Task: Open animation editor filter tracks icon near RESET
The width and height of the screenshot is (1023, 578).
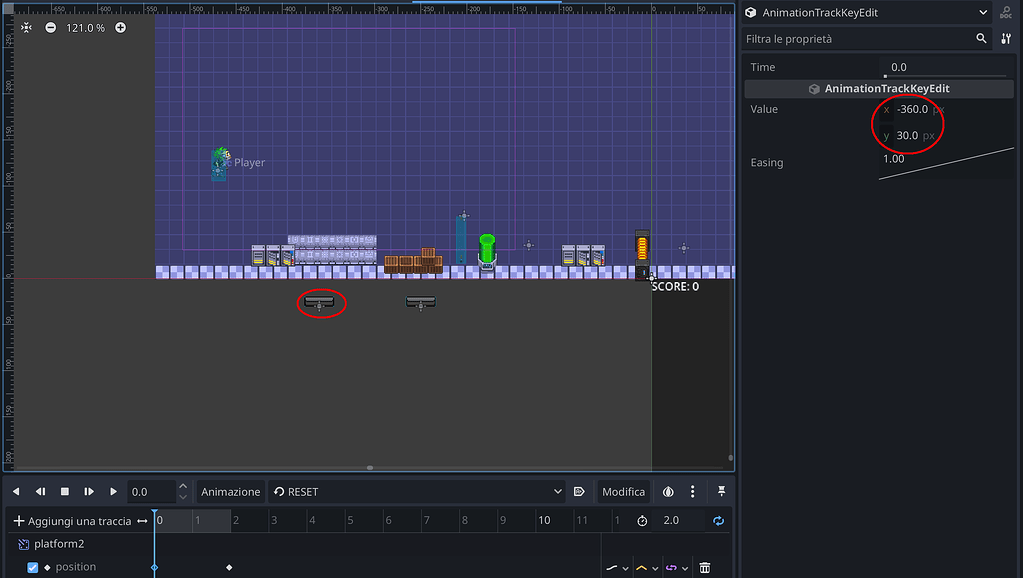Action: click(579, 491)
